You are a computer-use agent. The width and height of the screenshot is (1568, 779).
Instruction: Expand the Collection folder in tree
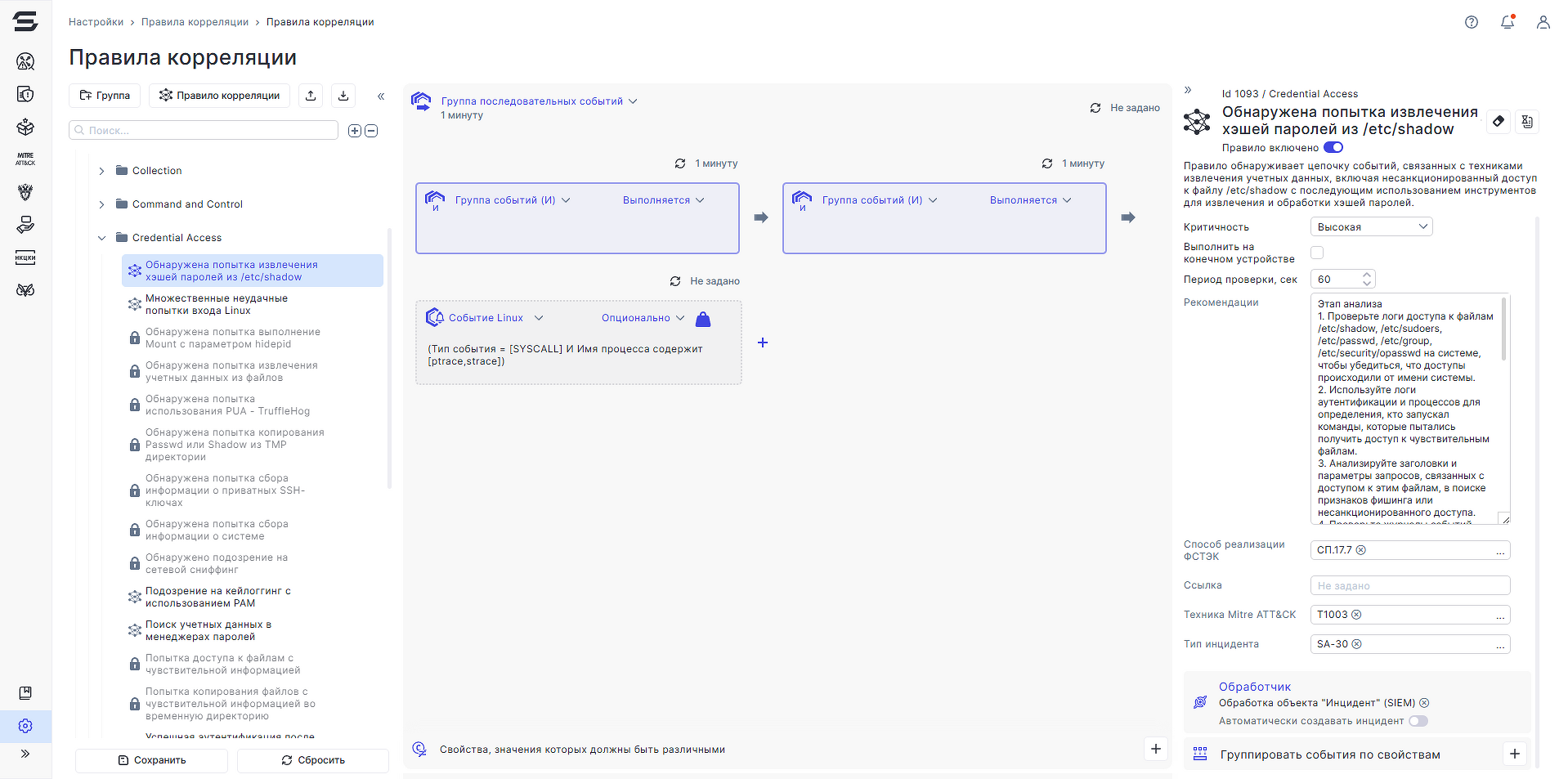[101, 171]
